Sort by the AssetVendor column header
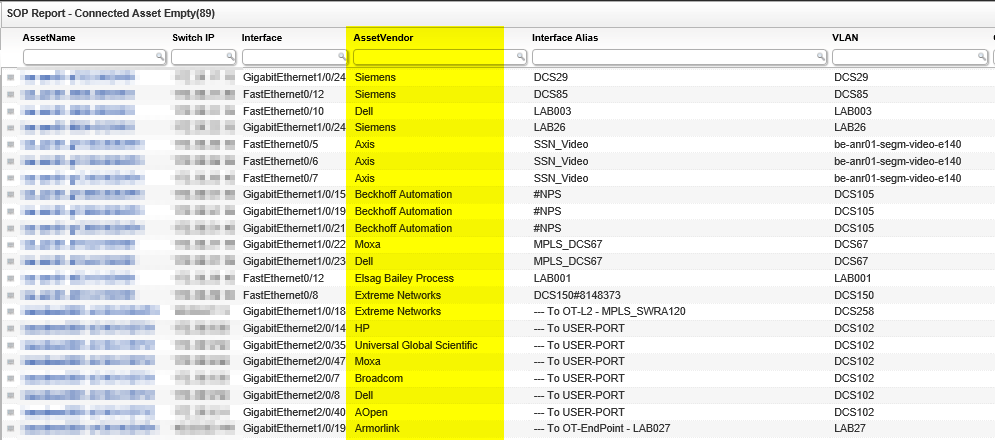Screen dimensions: 995x440 [384, 38]
